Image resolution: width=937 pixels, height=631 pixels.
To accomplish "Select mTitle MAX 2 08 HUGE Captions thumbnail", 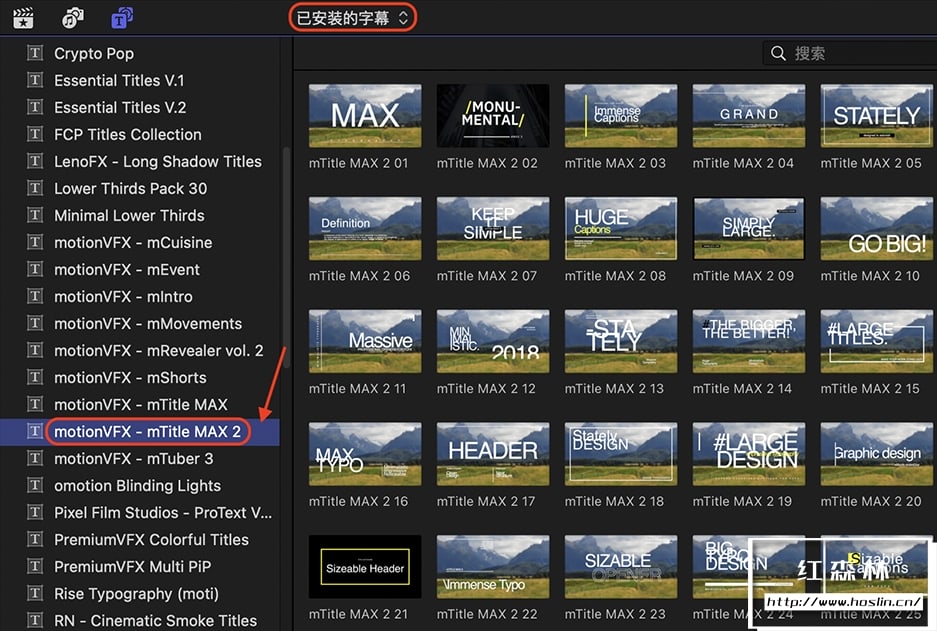I will pyautogui.click(x=621, y=228).
